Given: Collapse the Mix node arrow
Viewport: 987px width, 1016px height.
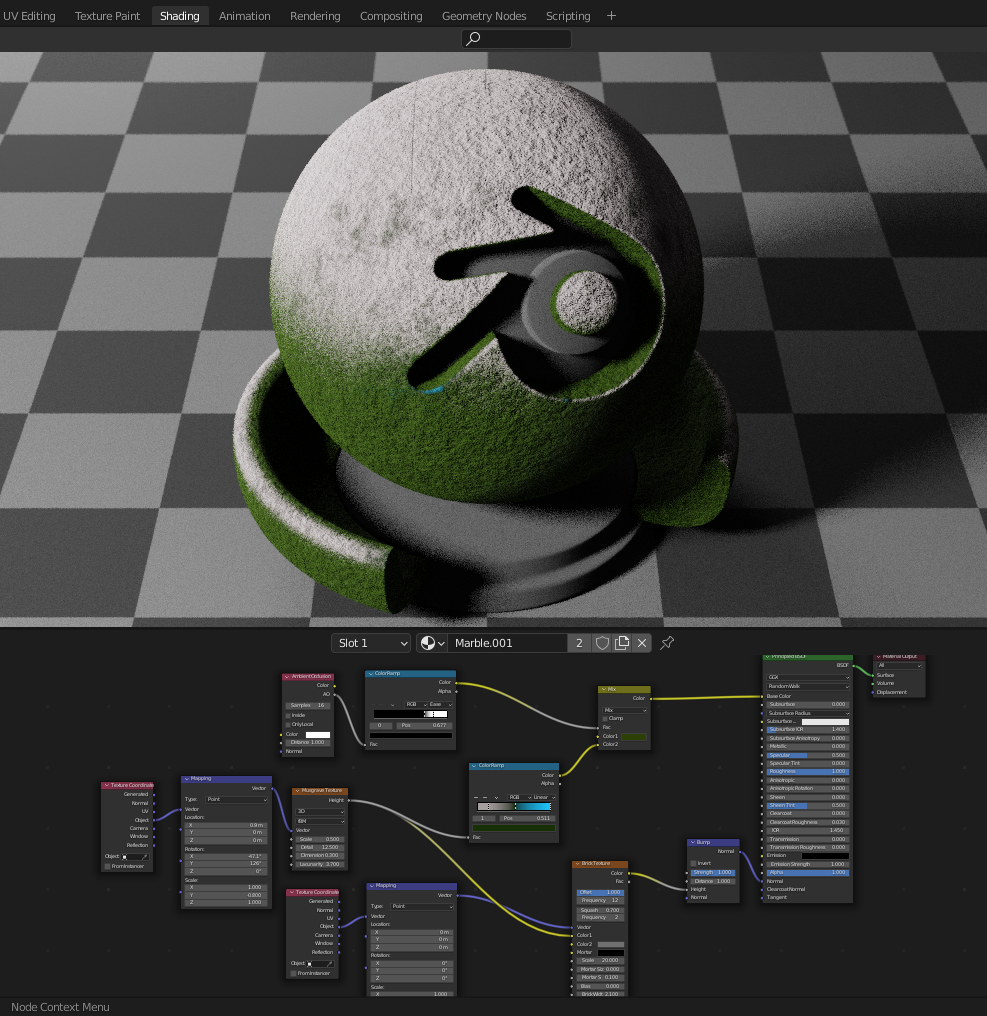Looking at the screenshot, I should [603, 689].
